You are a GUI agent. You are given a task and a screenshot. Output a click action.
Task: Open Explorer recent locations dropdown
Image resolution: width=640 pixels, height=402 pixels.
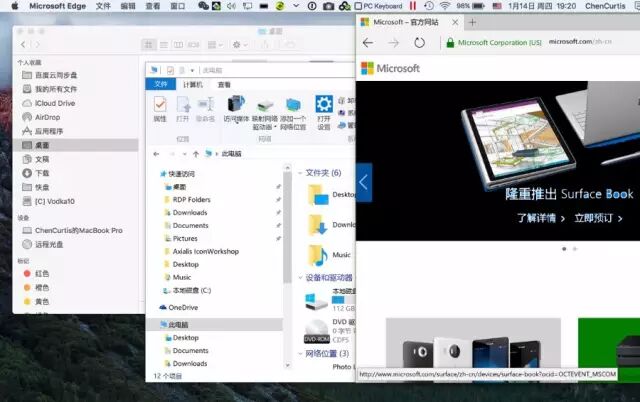184,154
